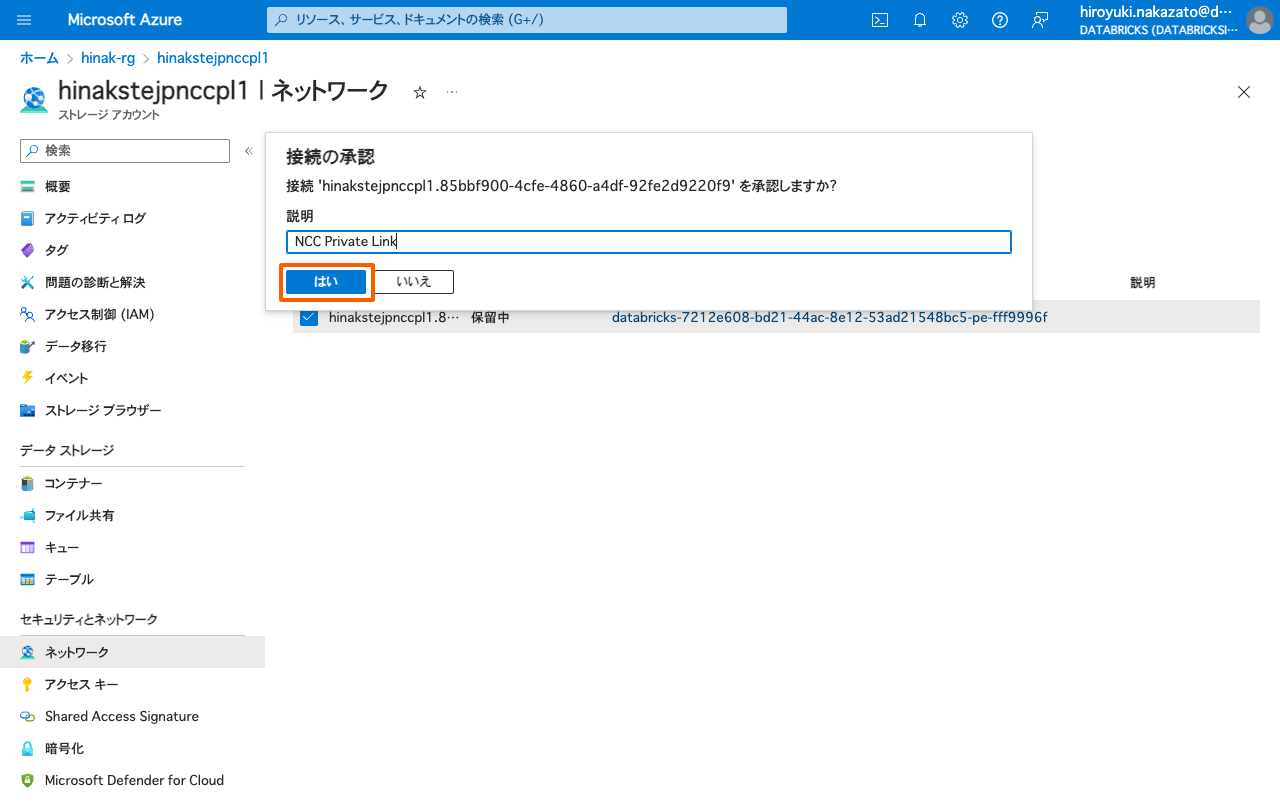1280x809 pixels.
Task: Open Cloud Shell from the top bar
Action: 880,20
